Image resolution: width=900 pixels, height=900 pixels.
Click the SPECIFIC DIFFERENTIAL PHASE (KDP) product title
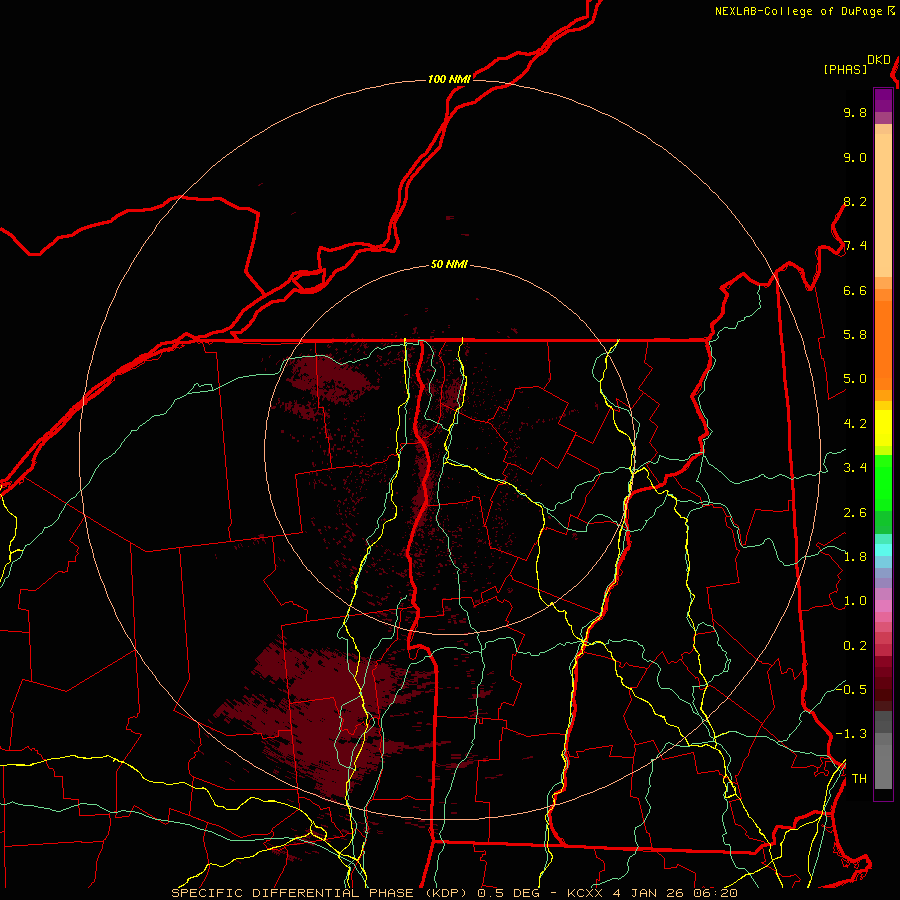point(319,893)
